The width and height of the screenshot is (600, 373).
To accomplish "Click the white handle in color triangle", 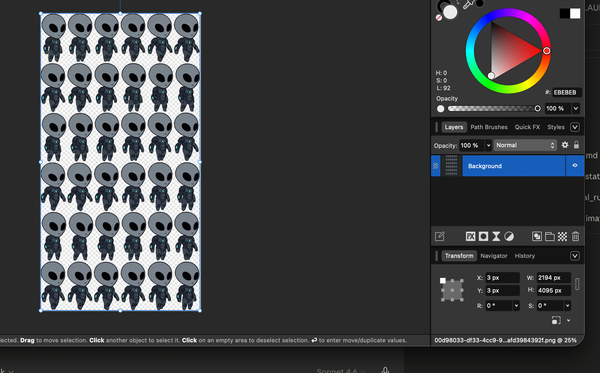I will (491, 76).
